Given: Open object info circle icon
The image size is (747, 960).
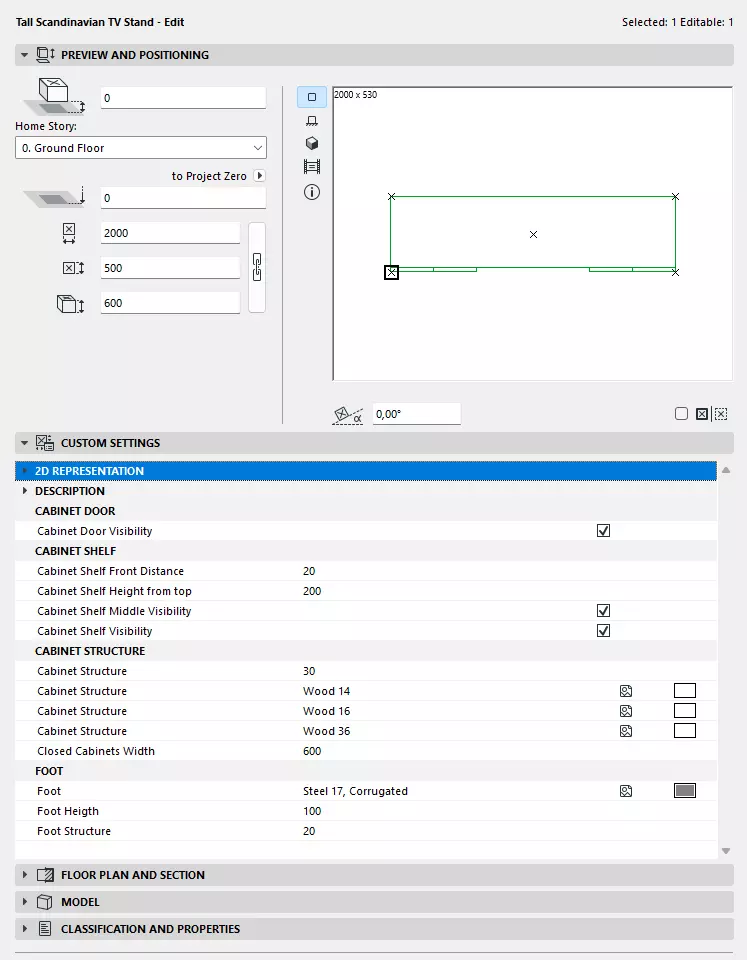Looking at the screenshot, I should coord(312,192).
